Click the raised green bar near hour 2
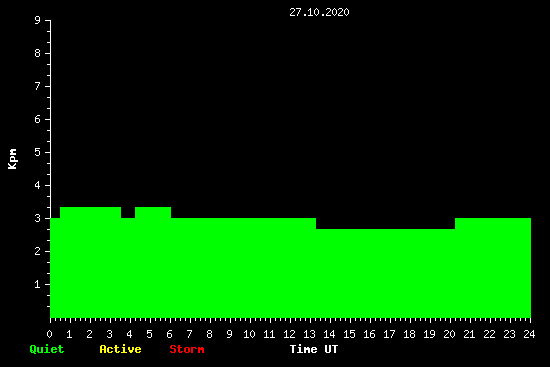 click(x=90, y=262)
